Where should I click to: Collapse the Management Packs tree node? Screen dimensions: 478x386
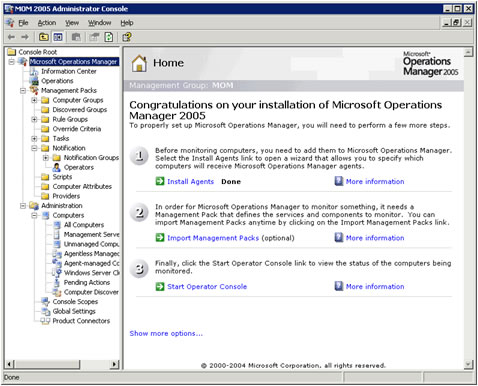[x=23, y=91]
